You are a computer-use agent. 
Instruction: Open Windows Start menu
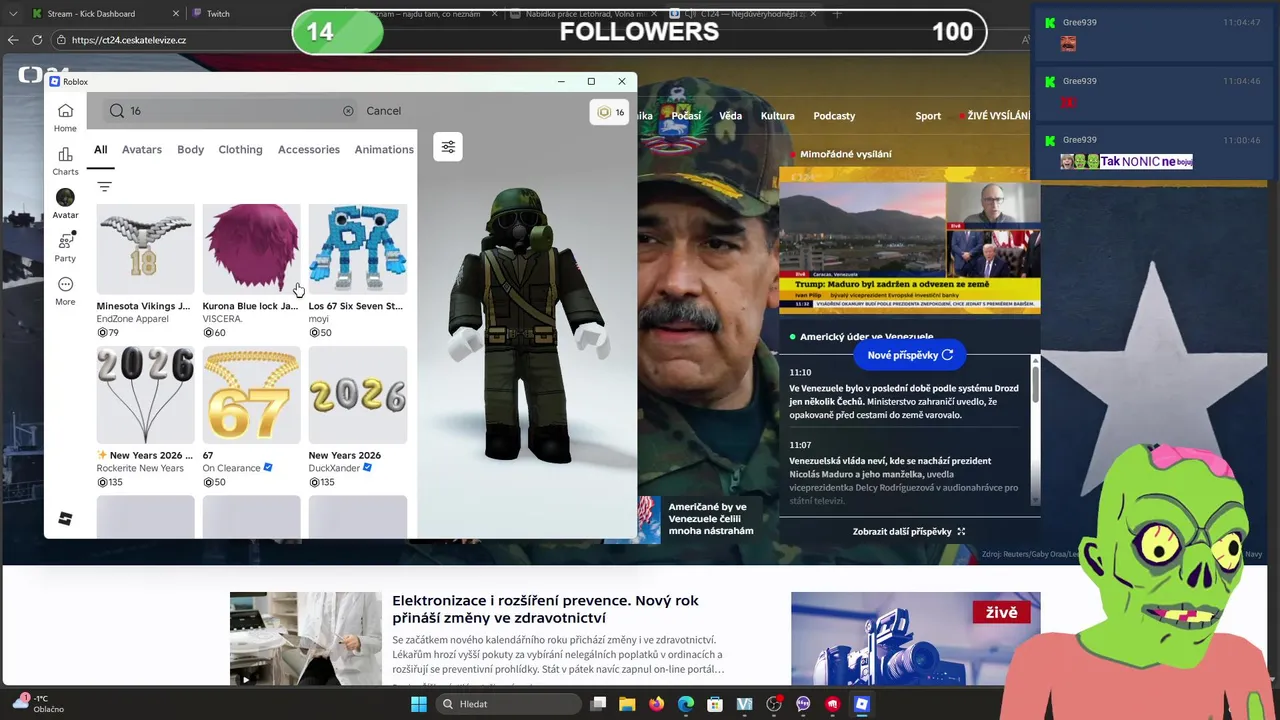(x=418, y=704)
